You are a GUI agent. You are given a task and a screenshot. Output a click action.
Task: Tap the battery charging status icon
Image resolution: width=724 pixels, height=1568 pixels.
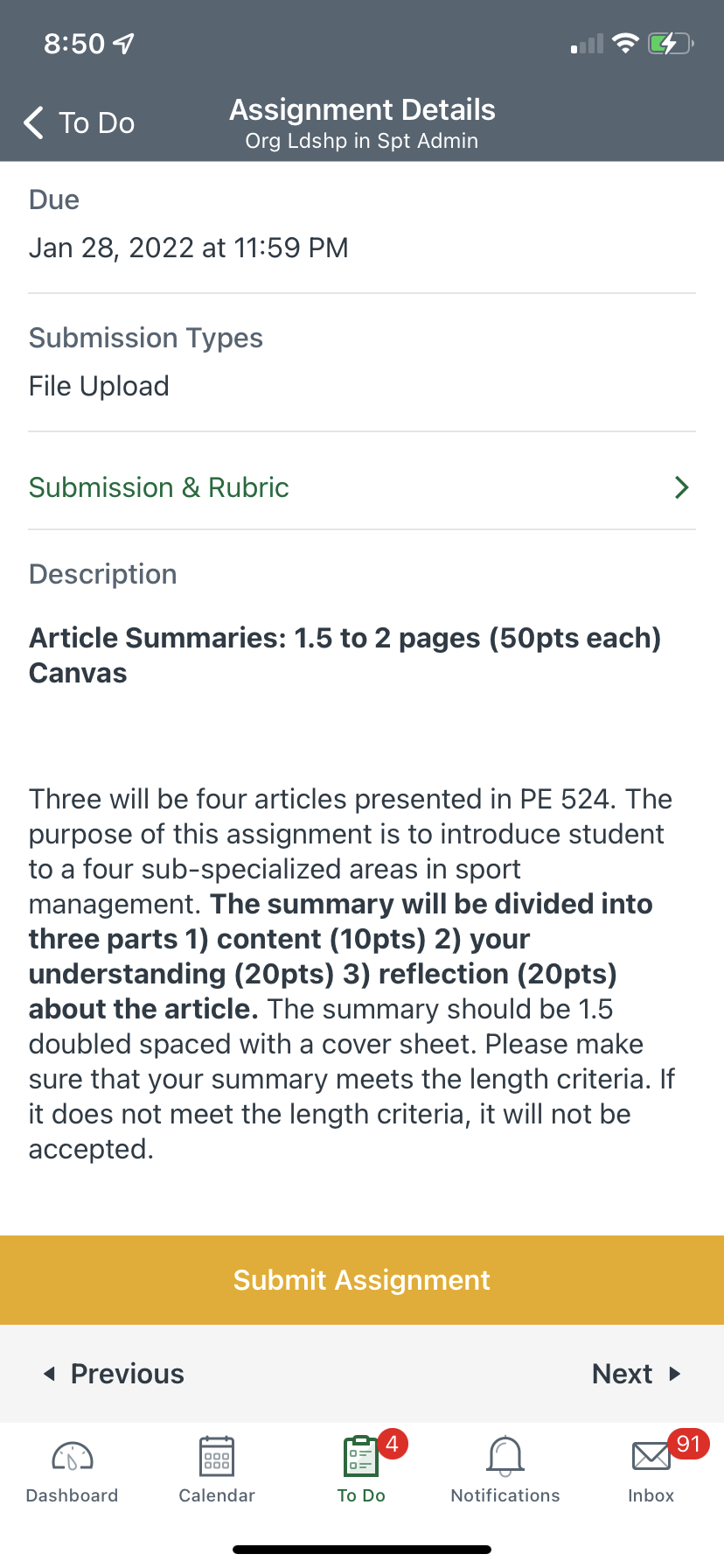click(670, 43)
